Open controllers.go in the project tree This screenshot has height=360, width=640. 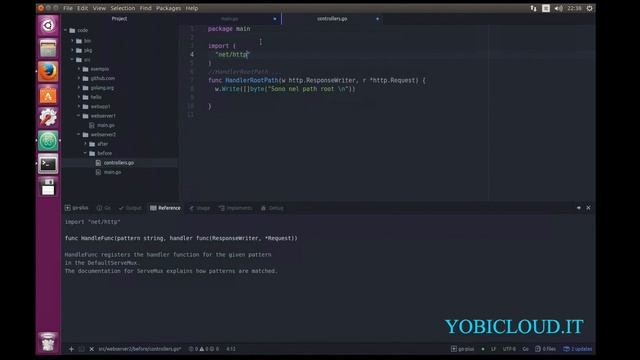[x=120, y=163]
